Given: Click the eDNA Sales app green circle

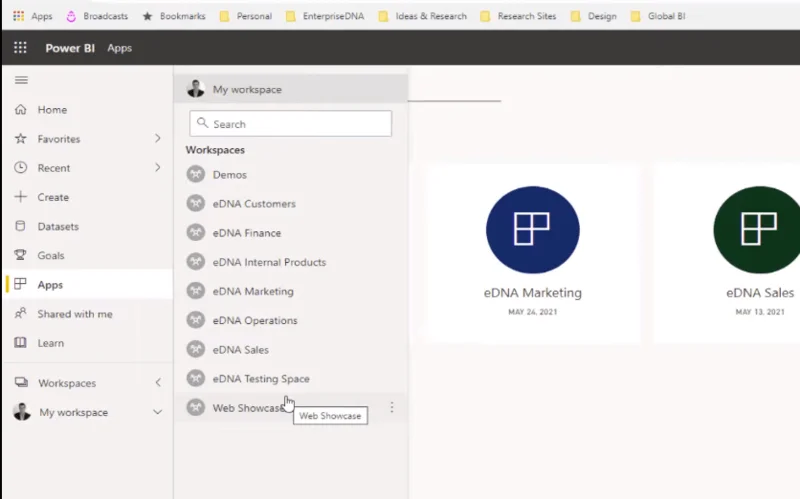Looking at the screenshot, I should tap(757, 230).
